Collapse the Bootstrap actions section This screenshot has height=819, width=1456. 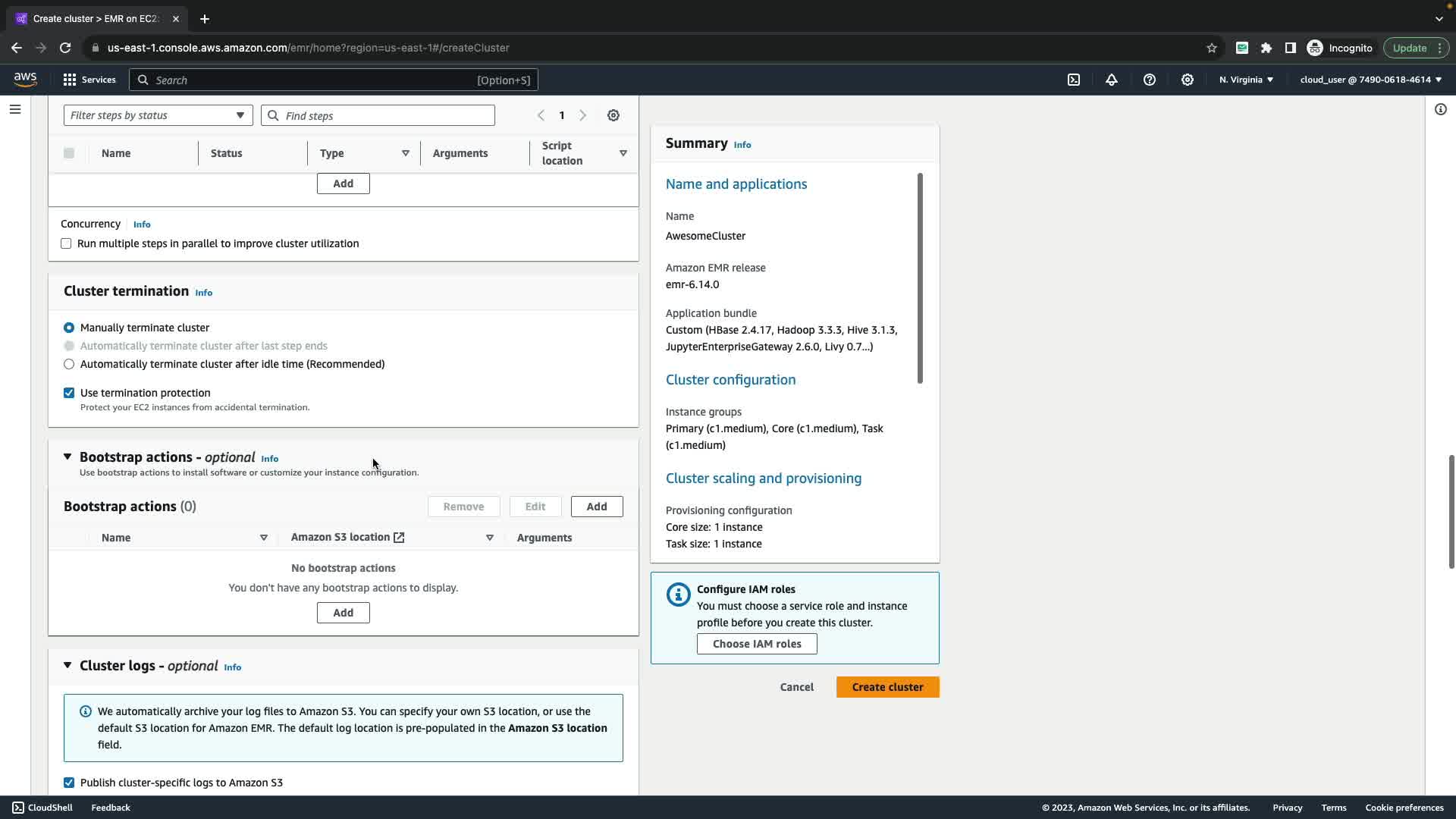click(x=67, y=457)
